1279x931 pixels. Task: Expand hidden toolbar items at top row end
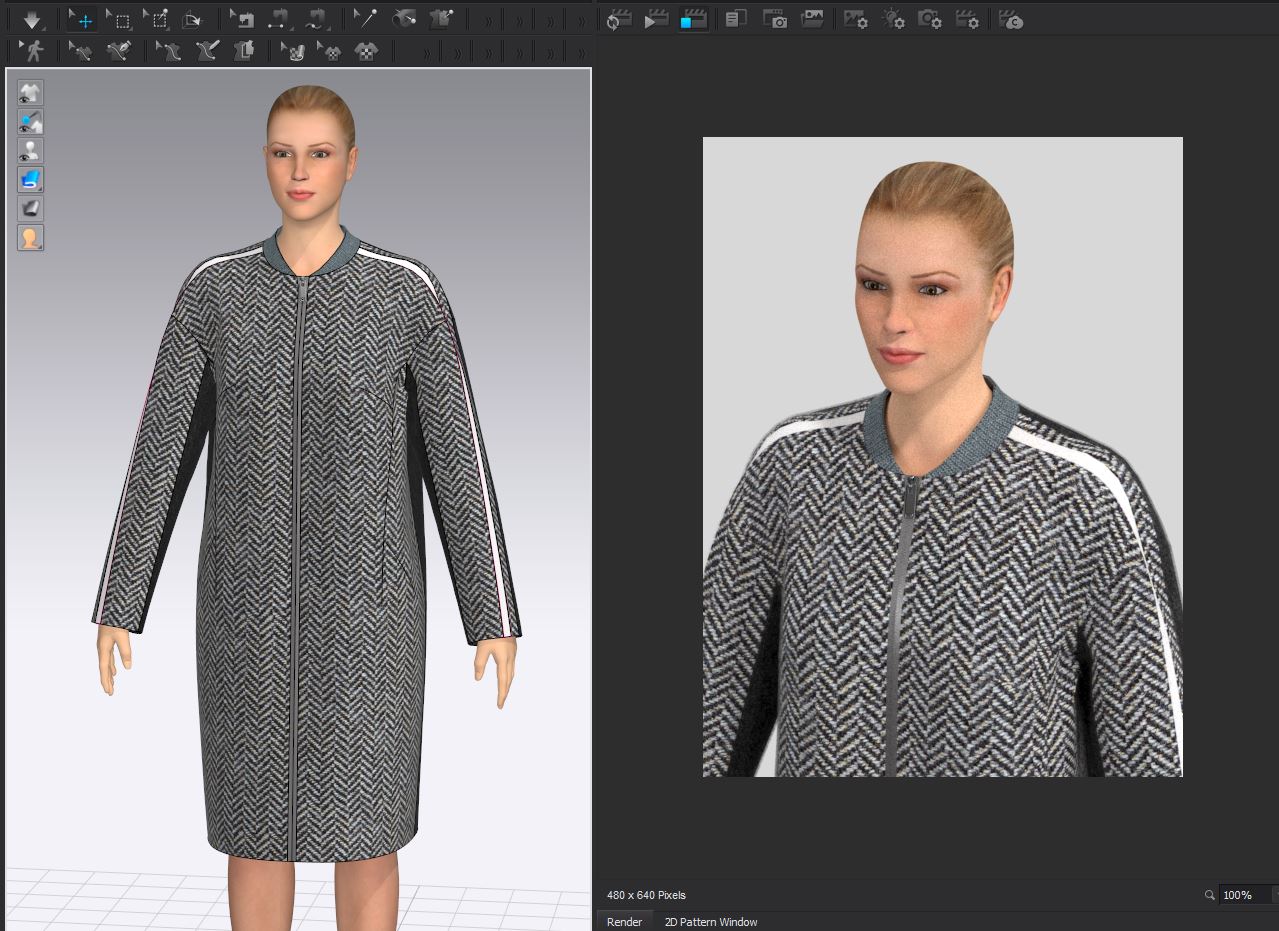pyautogui.click(x=581, y=21)
